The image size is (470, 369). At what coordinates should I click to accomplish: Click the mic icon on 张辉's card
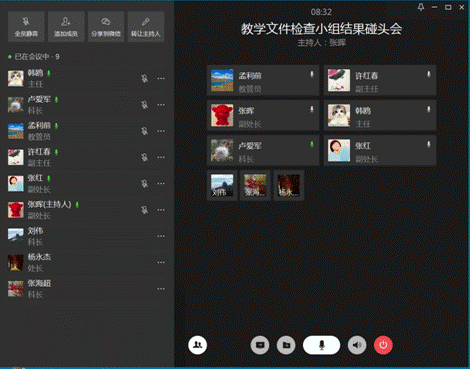click(312, 109)
